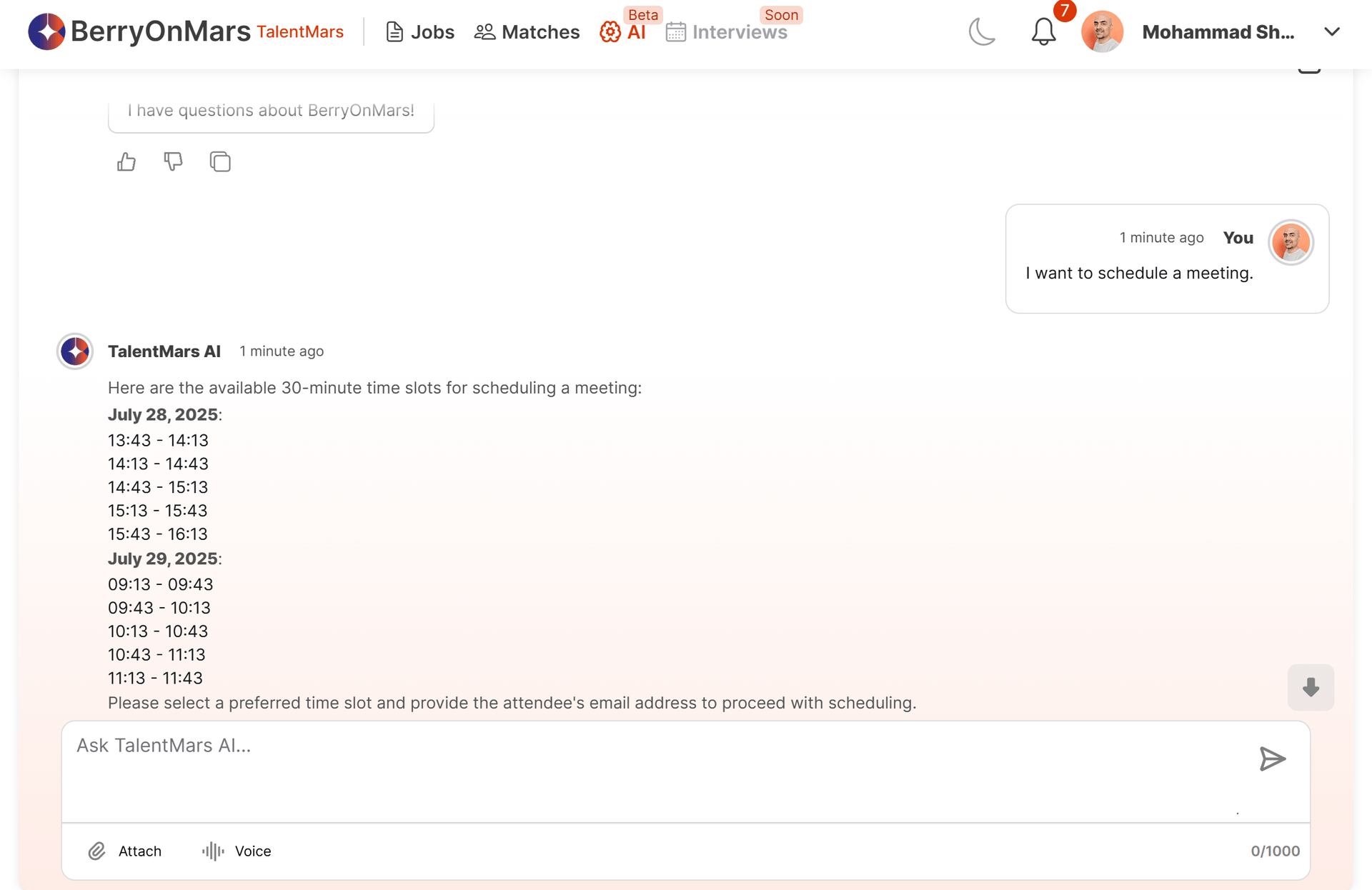
Task: Open notifications via the bell icon
Action: 1043,32
